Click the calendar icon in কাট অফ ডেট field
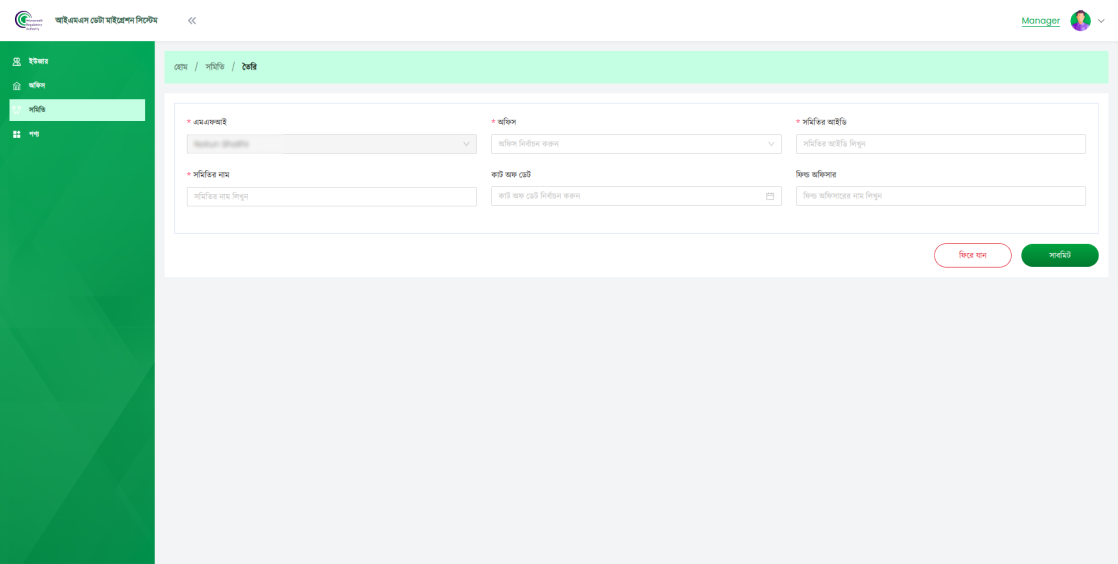The image size is (1118, 564). pos(770,196)
